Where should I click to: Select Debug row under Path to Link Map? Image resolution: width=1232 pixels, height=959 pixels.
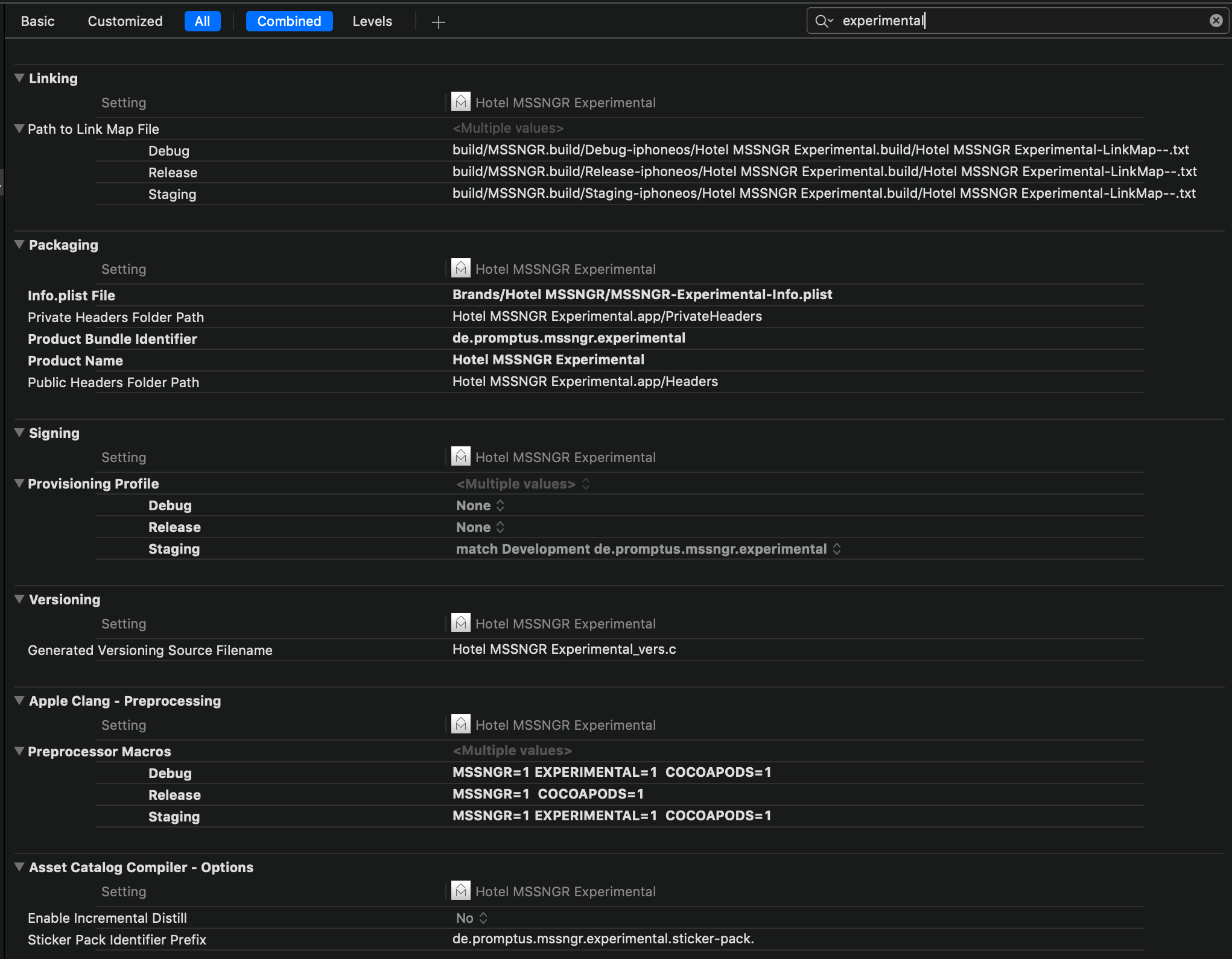pos(169,151)
